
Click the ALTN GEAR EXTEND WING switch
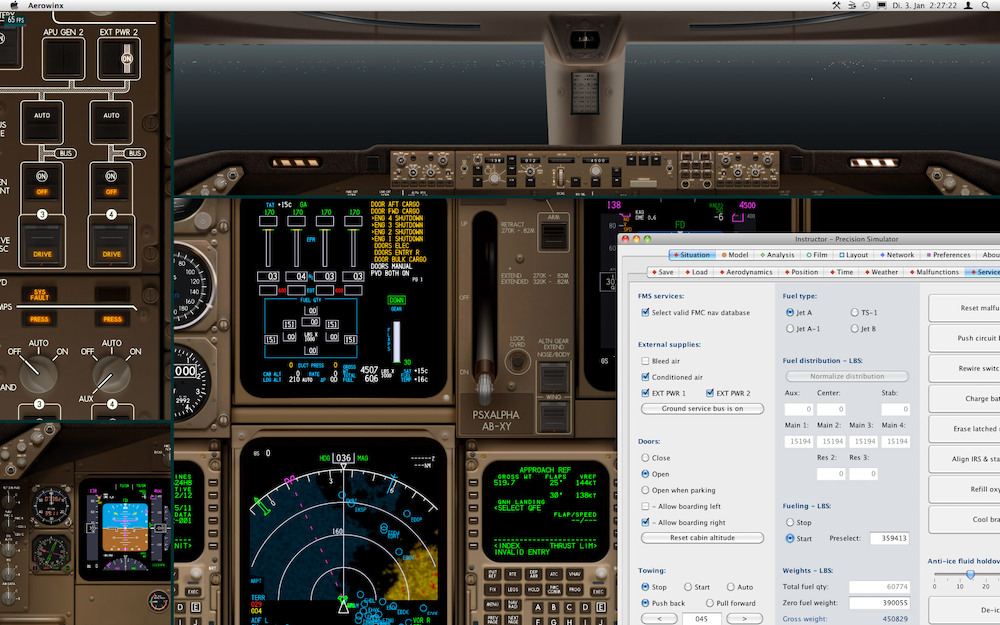click(553, 416)
